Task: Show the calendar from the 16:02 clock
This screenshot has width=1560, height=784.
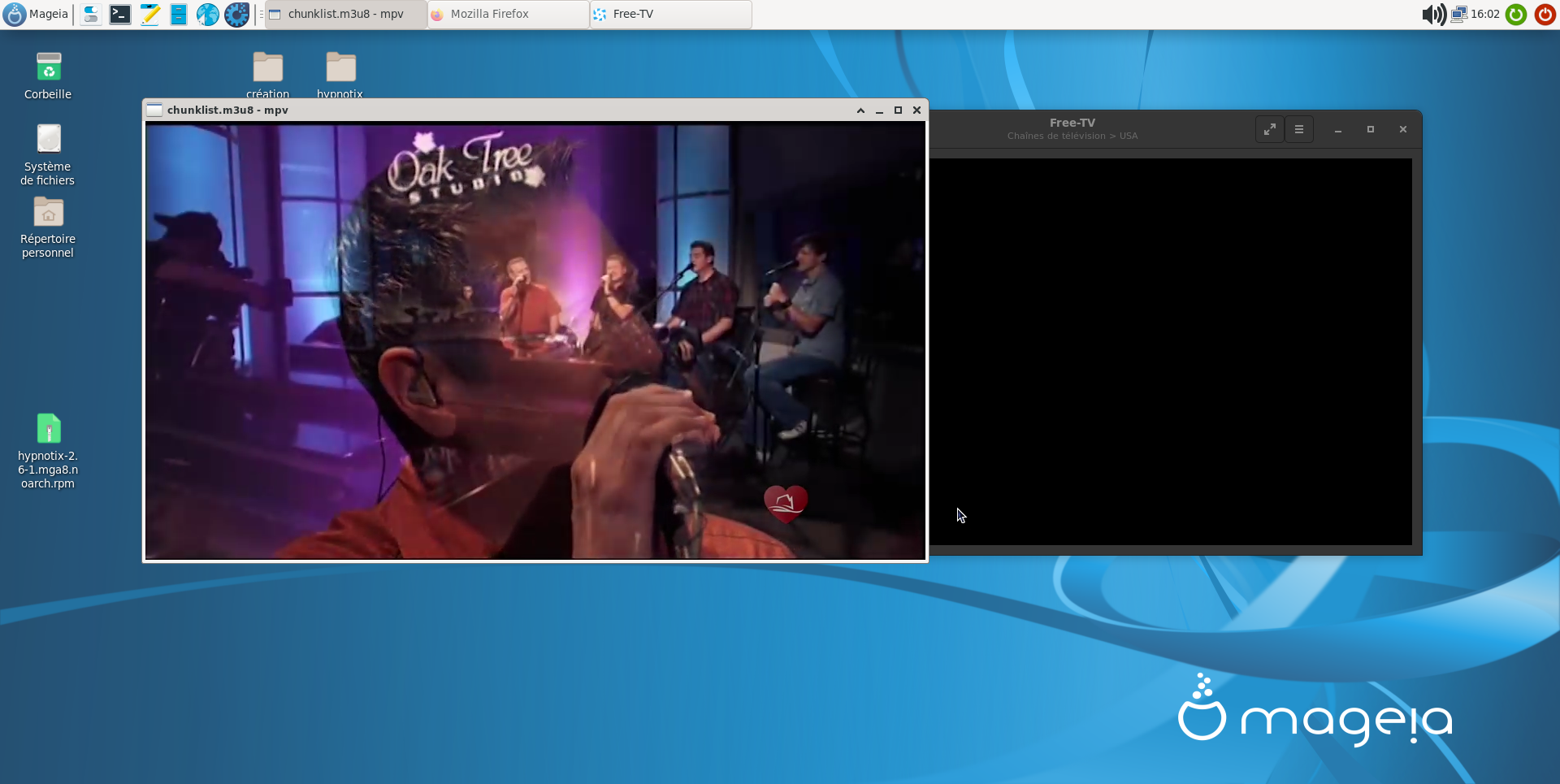Action: [x=1485, y=14]
